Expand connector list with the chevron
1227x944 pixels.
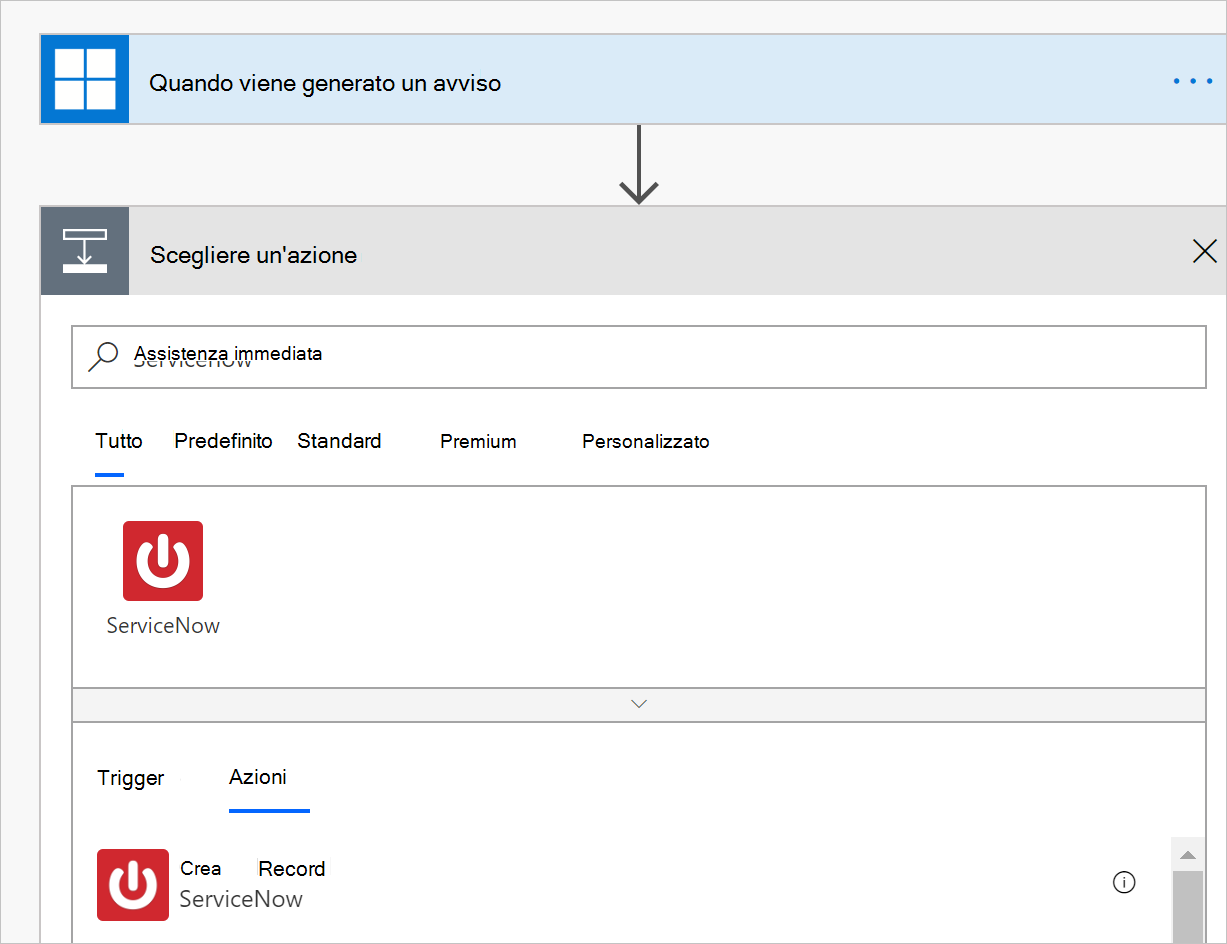(638, 704)
